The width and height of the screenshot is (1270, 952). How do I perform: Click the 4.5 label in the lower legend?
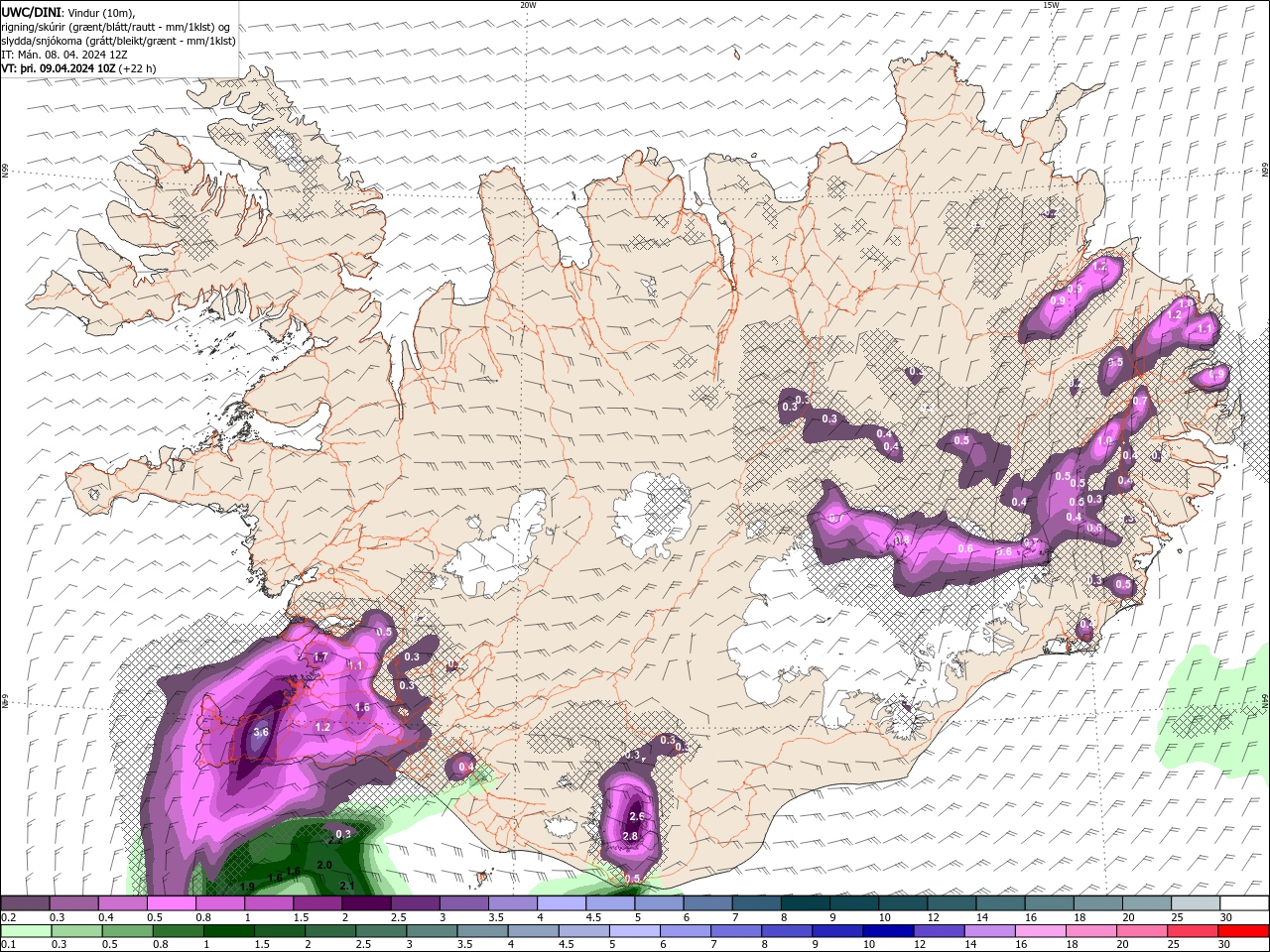(x=568, y=945)
